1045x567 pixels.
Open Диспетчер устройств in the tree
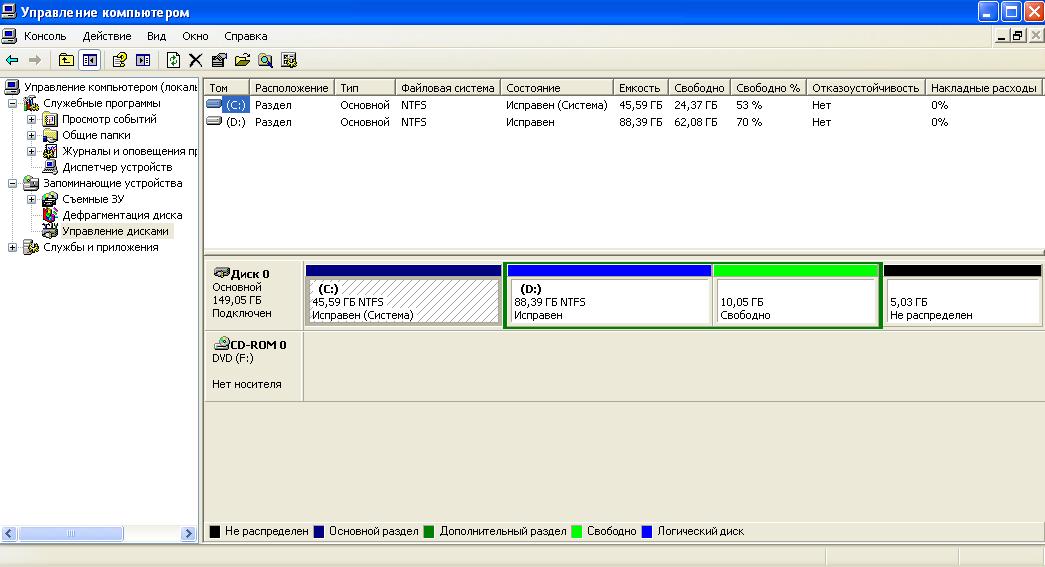coord(116,167)
